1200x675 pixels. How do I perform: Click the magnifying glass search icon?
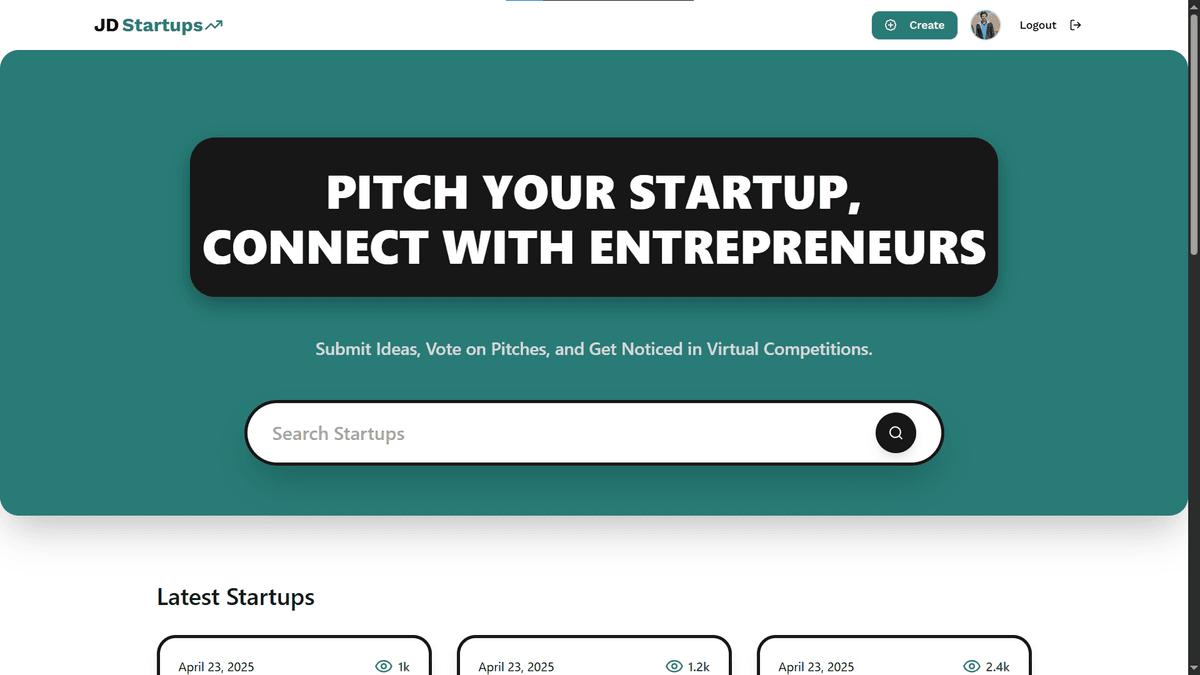pyautogui.click(x=895, y=432)
